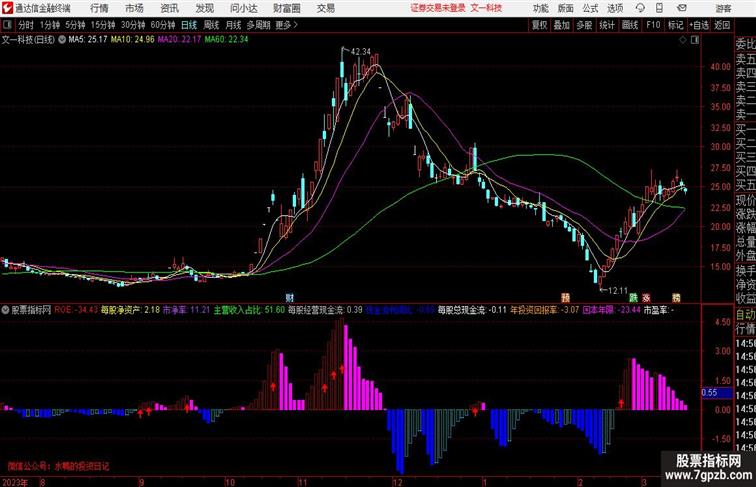This screenshot has height=487, width=756.
Task: Switch to the 分时 period tab
Action: [26, 25]
